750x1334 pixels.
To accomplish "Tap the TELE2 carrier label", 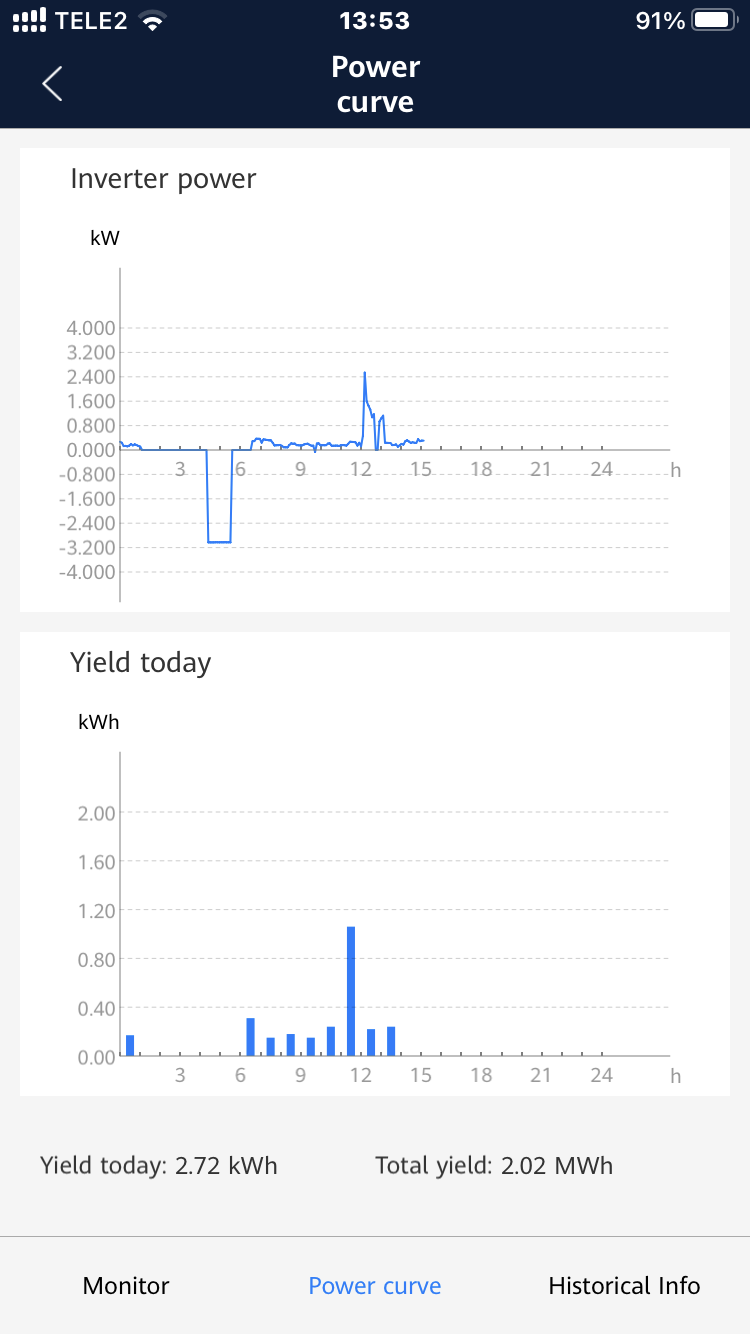I will click(91, 21).
